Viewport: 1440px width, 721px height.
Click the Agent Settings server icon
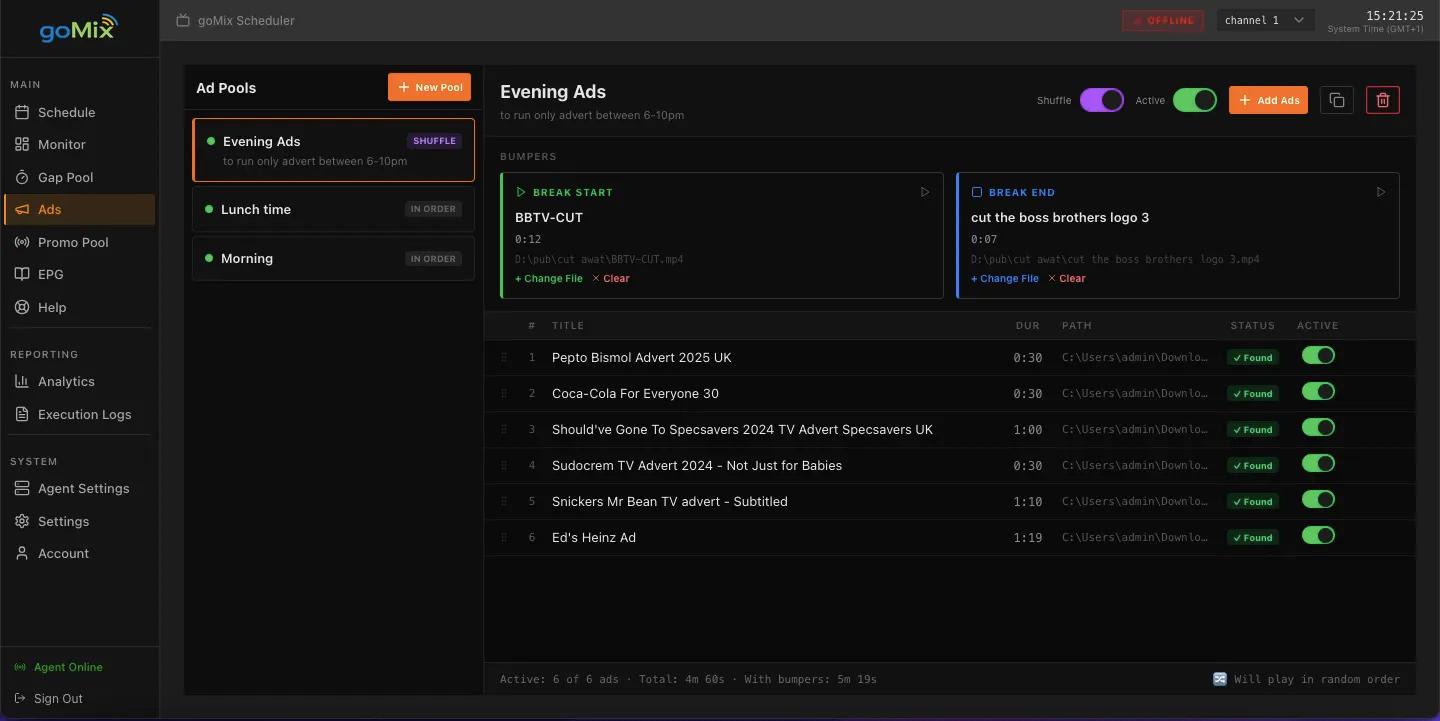click(x=22, y=489)
